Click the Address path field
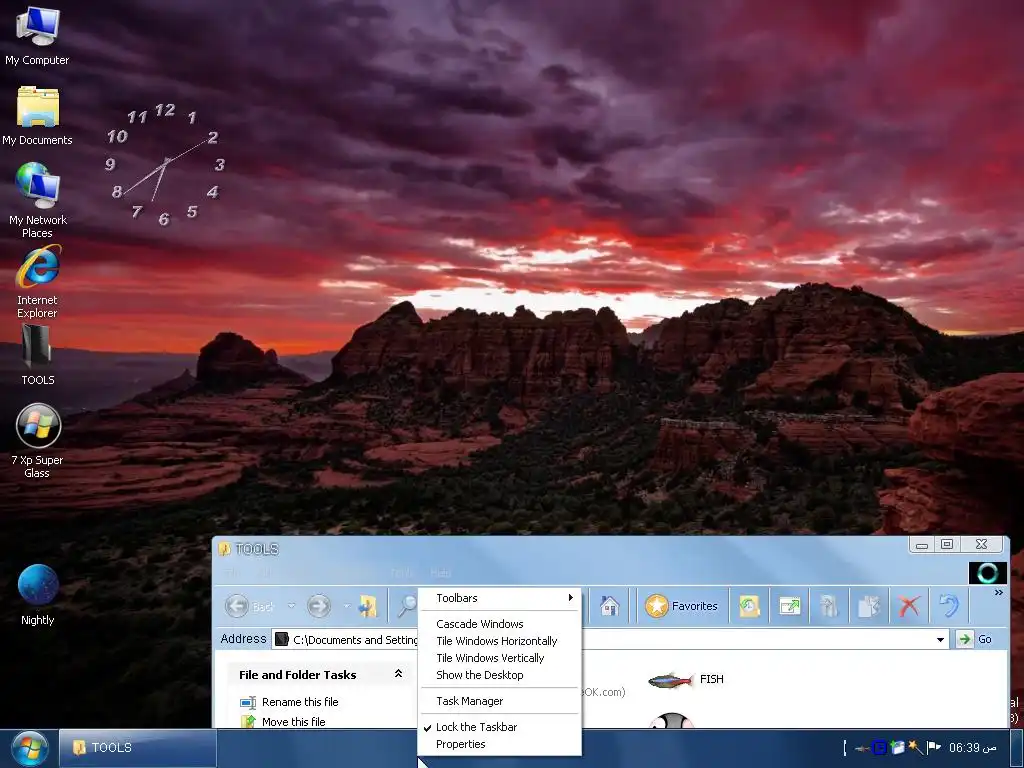 click(x=610, y=639)
